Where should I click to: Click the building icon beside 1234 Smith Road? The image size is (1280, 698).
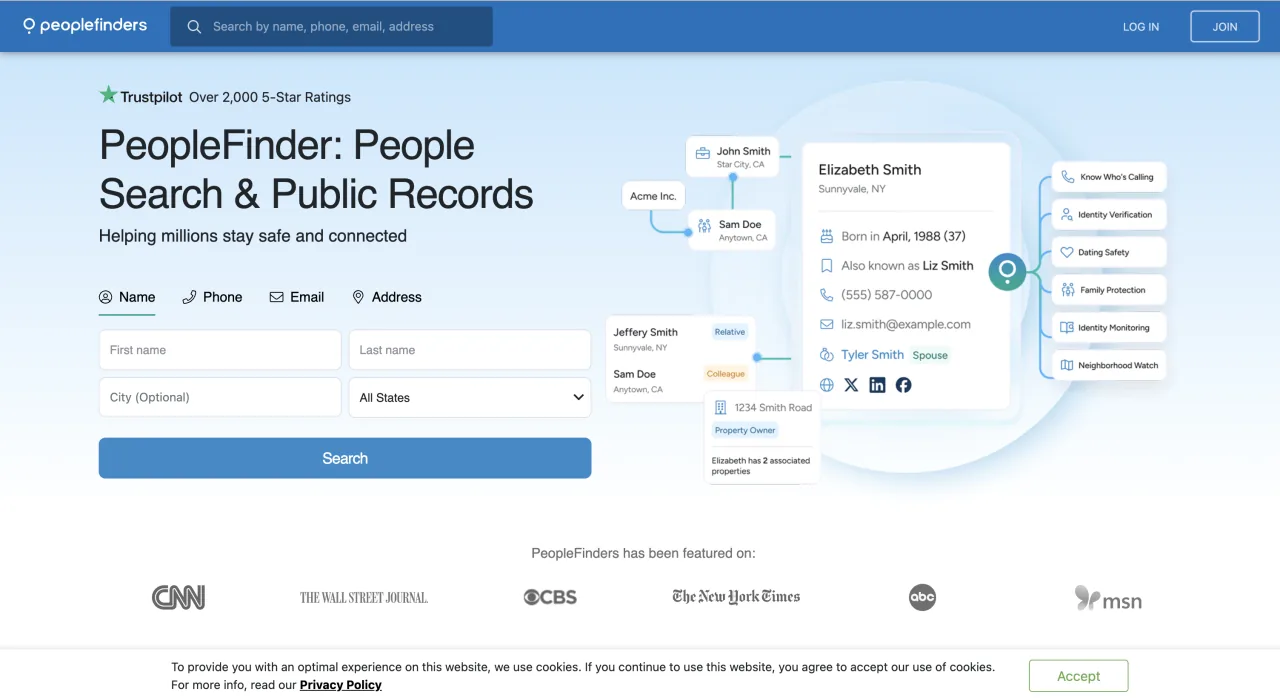click(x=721, y=408)
